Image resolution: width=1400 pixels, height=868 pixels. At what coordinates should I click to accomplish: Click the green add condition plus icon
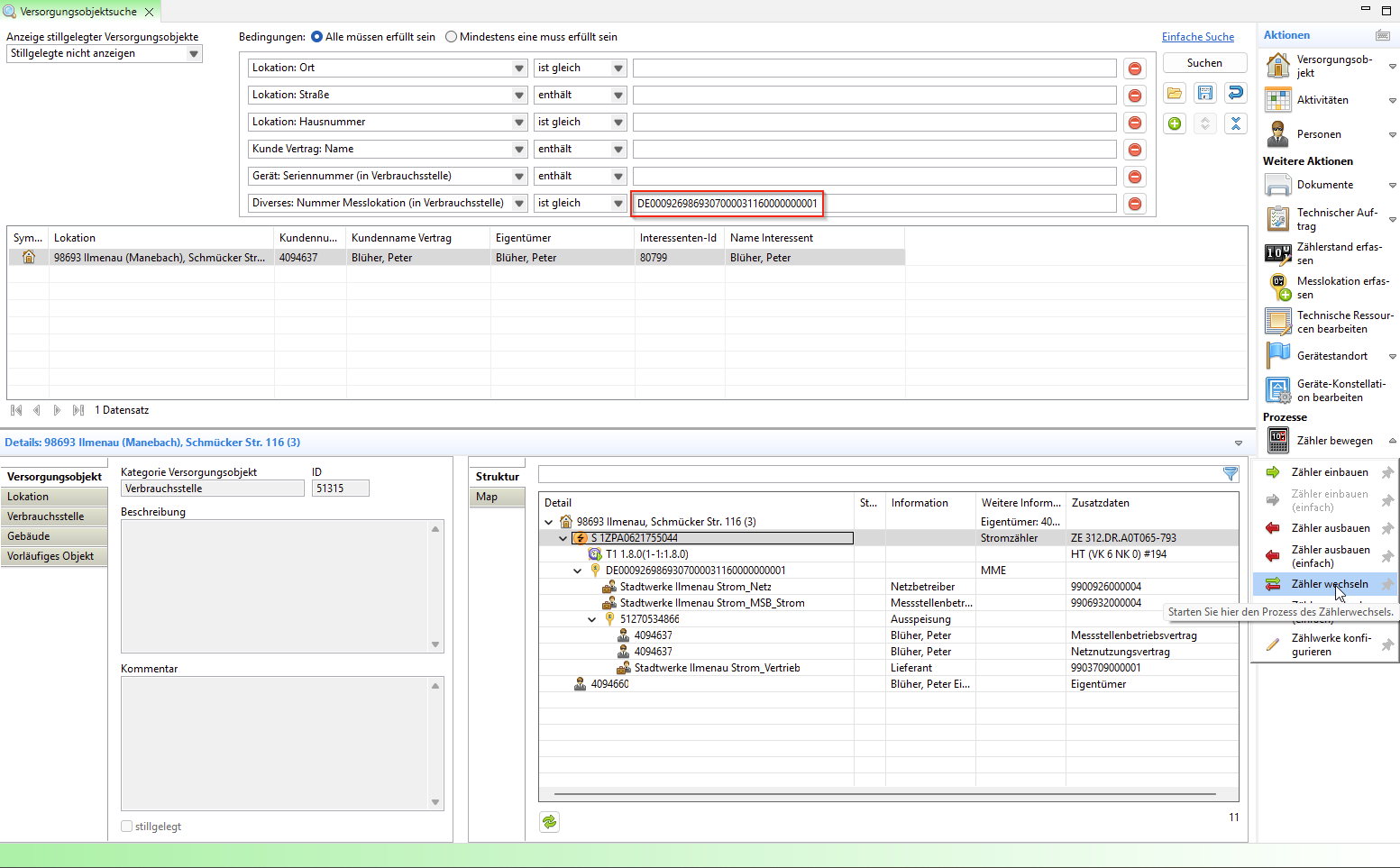pos(1174,123)
